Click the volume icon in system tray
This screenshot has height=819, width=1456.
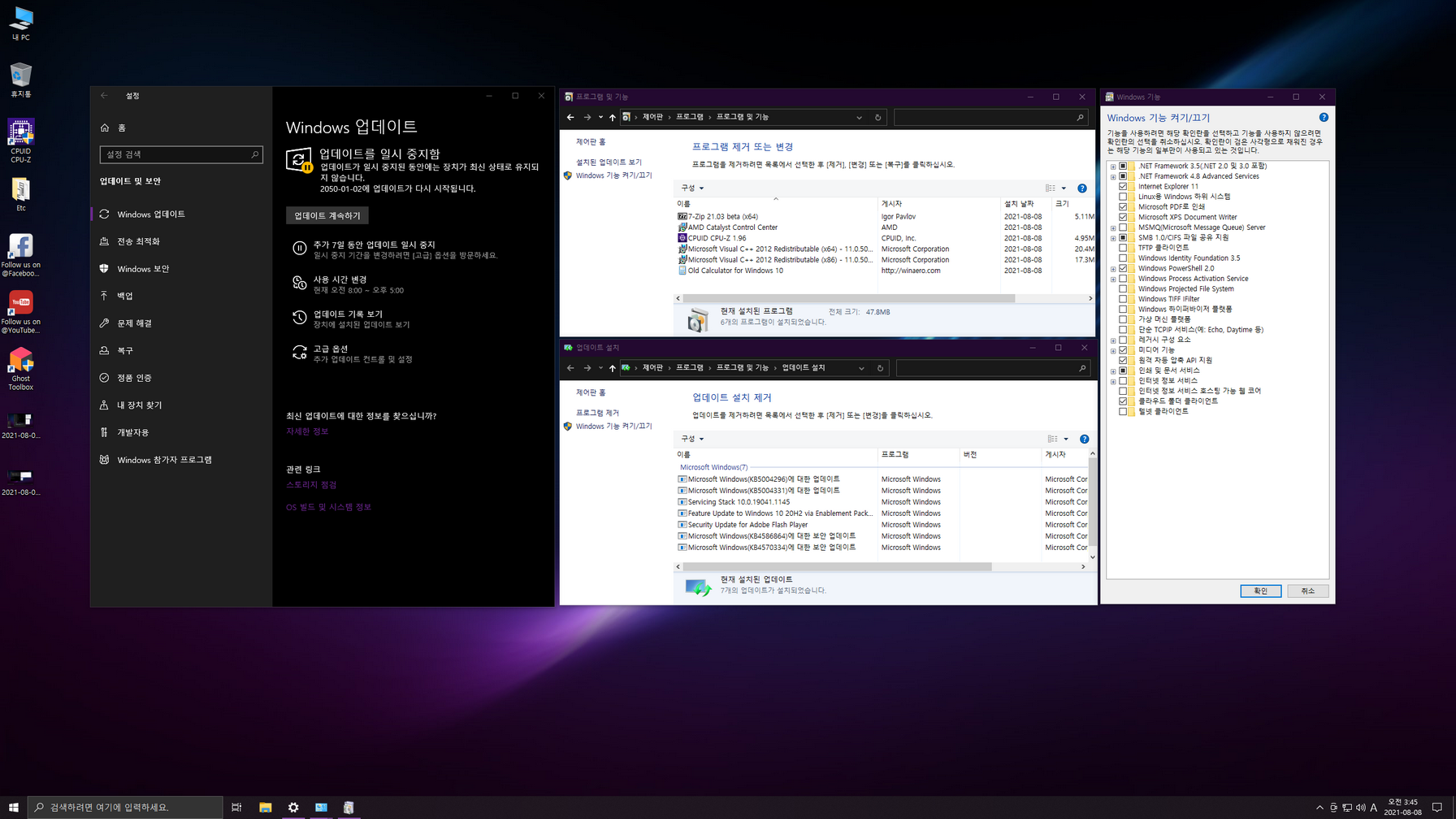(x=1360, y=808)
